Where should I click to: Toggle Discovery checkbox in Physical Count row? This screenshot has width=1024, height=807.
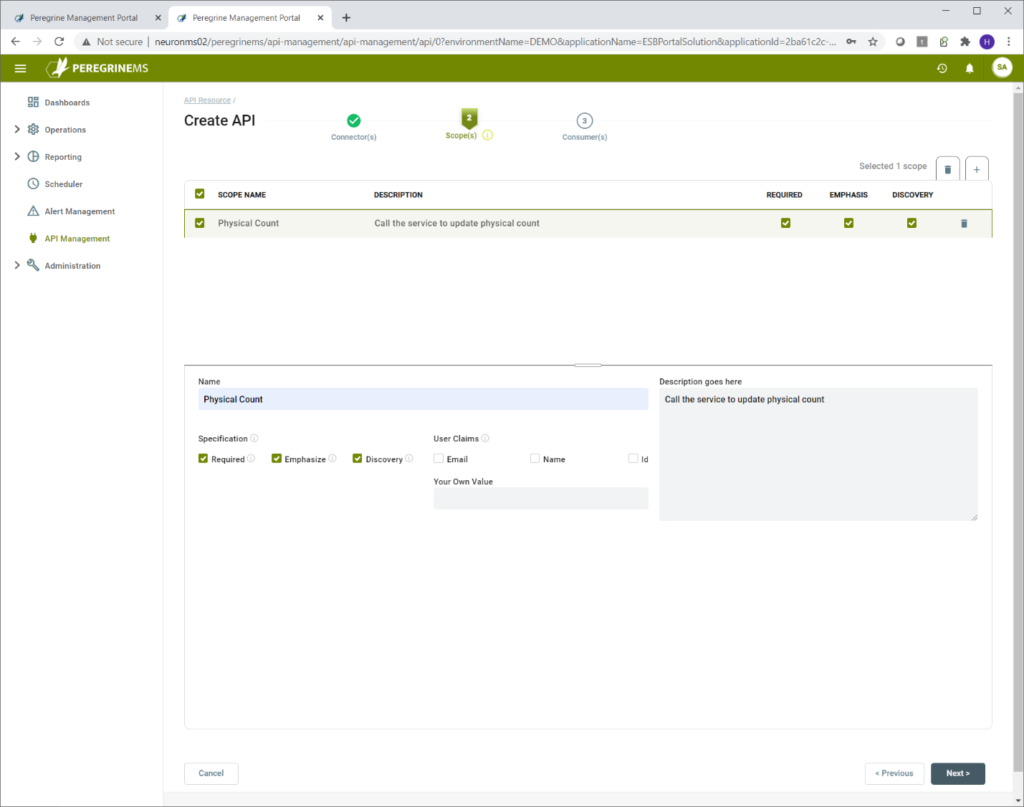[x=912, y=223]
